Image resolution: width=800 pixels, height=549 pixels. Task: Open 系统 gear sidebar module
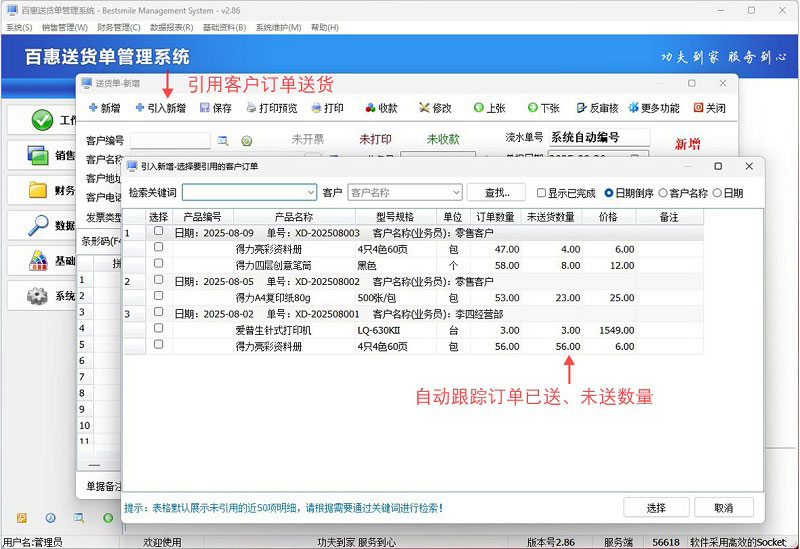(x=42, y=295)
